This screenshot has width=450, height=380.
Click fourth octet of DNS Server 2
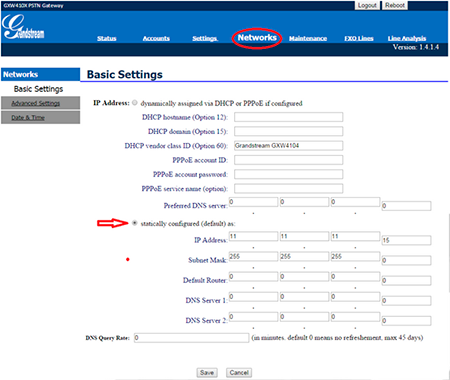point(406,321)
